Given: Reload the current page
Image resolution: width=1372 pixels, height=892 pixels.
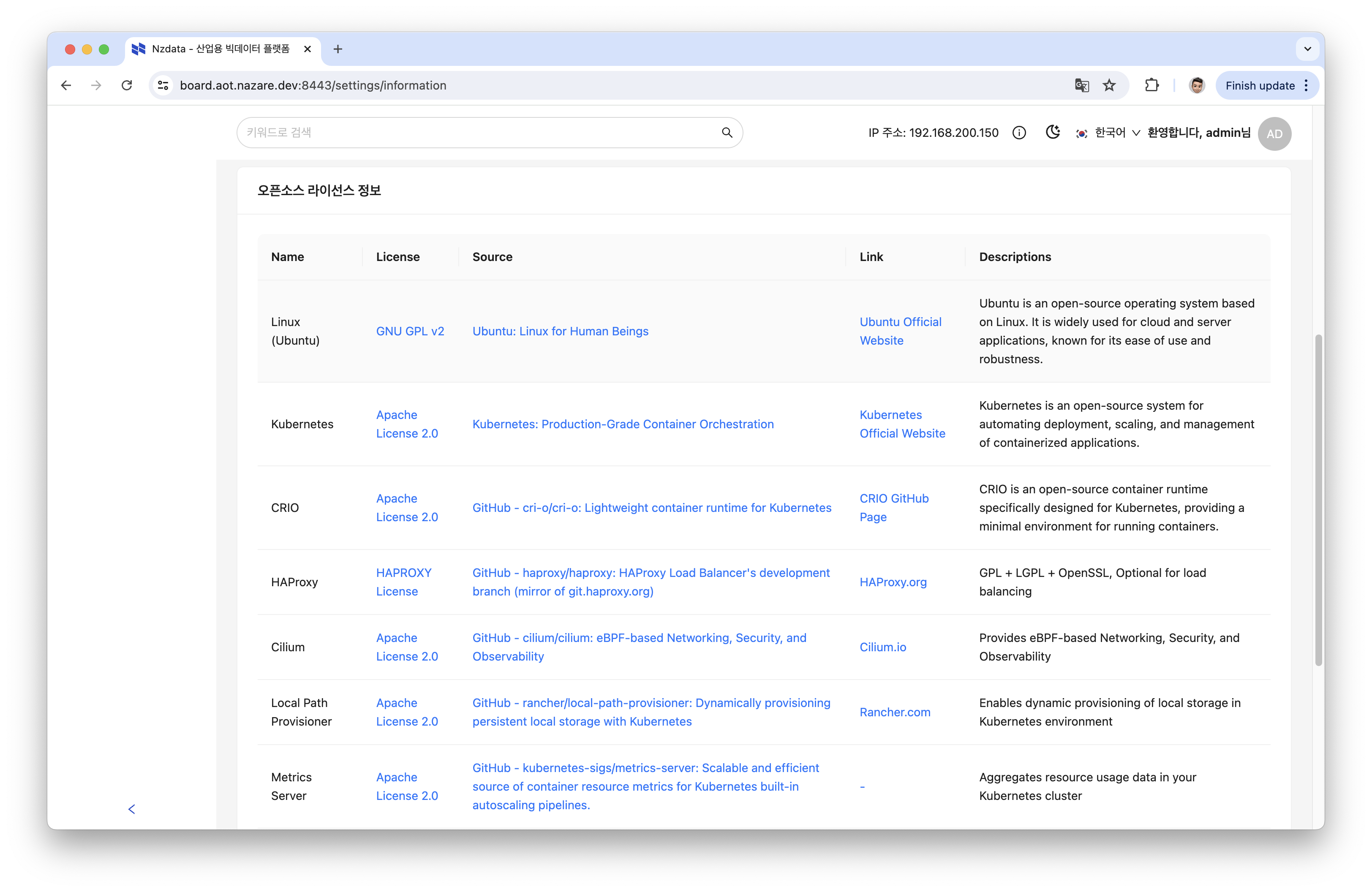Looking at the screenshot, I should pos(127,85).
